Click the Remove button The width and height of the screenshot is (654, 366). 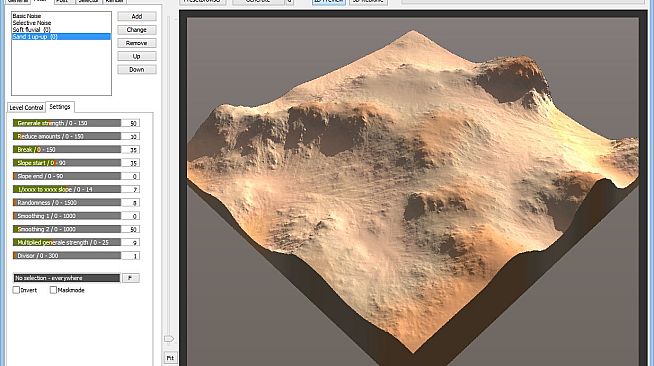[x=137, y=43]
